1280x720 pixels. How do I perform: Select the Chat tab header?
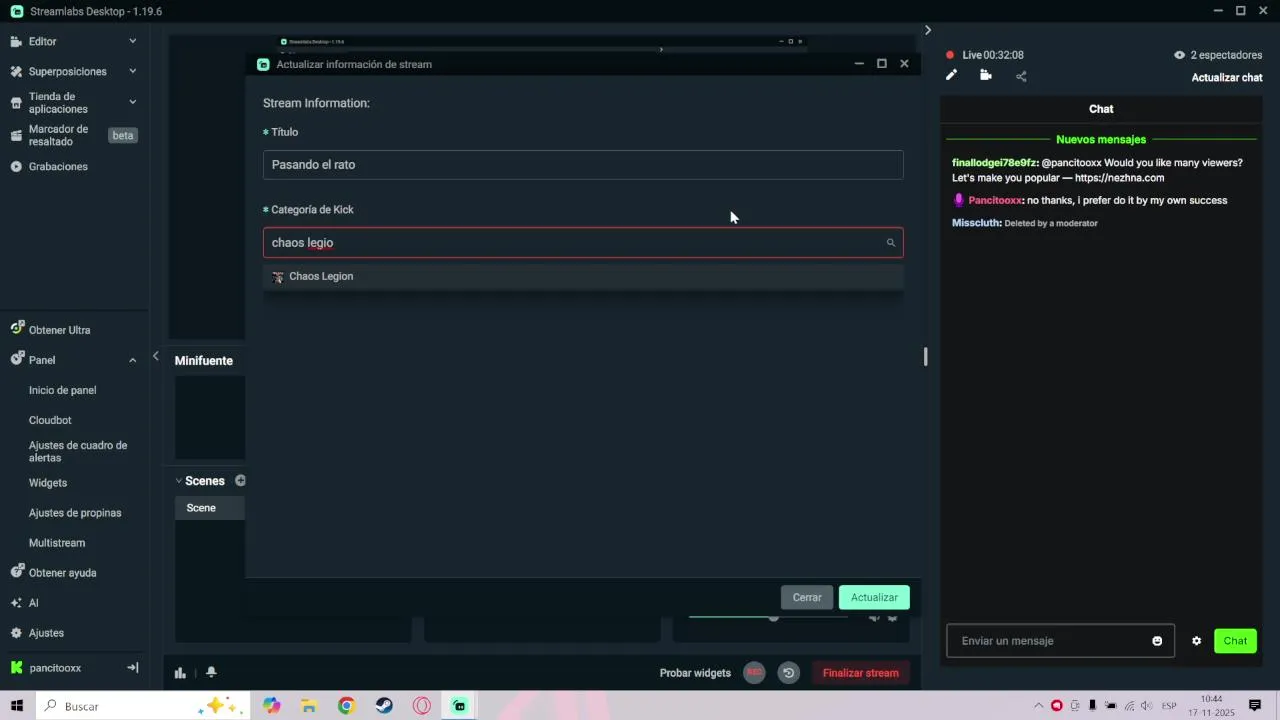[1101, 109]
